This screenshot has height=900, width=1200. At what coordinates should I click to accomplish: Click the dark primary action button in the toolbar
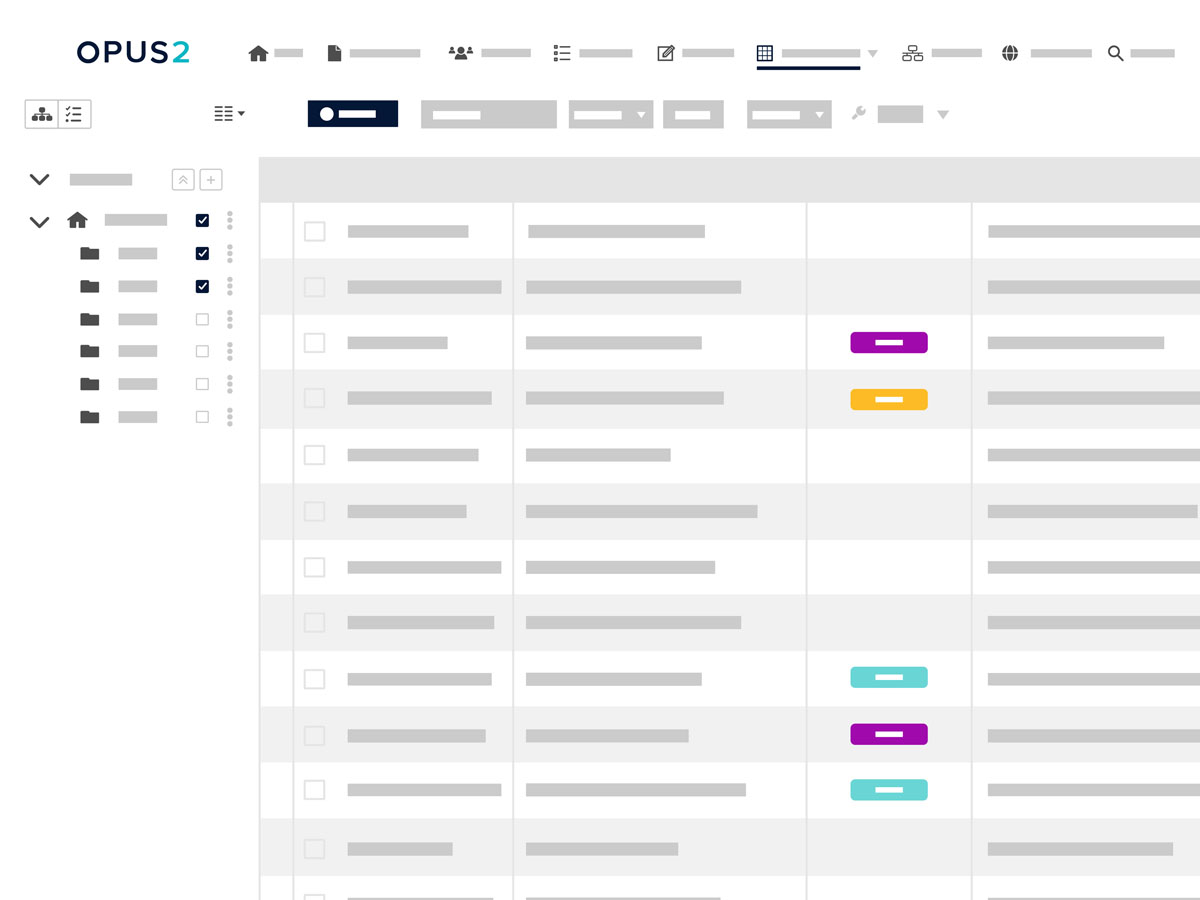coord(352,113)
